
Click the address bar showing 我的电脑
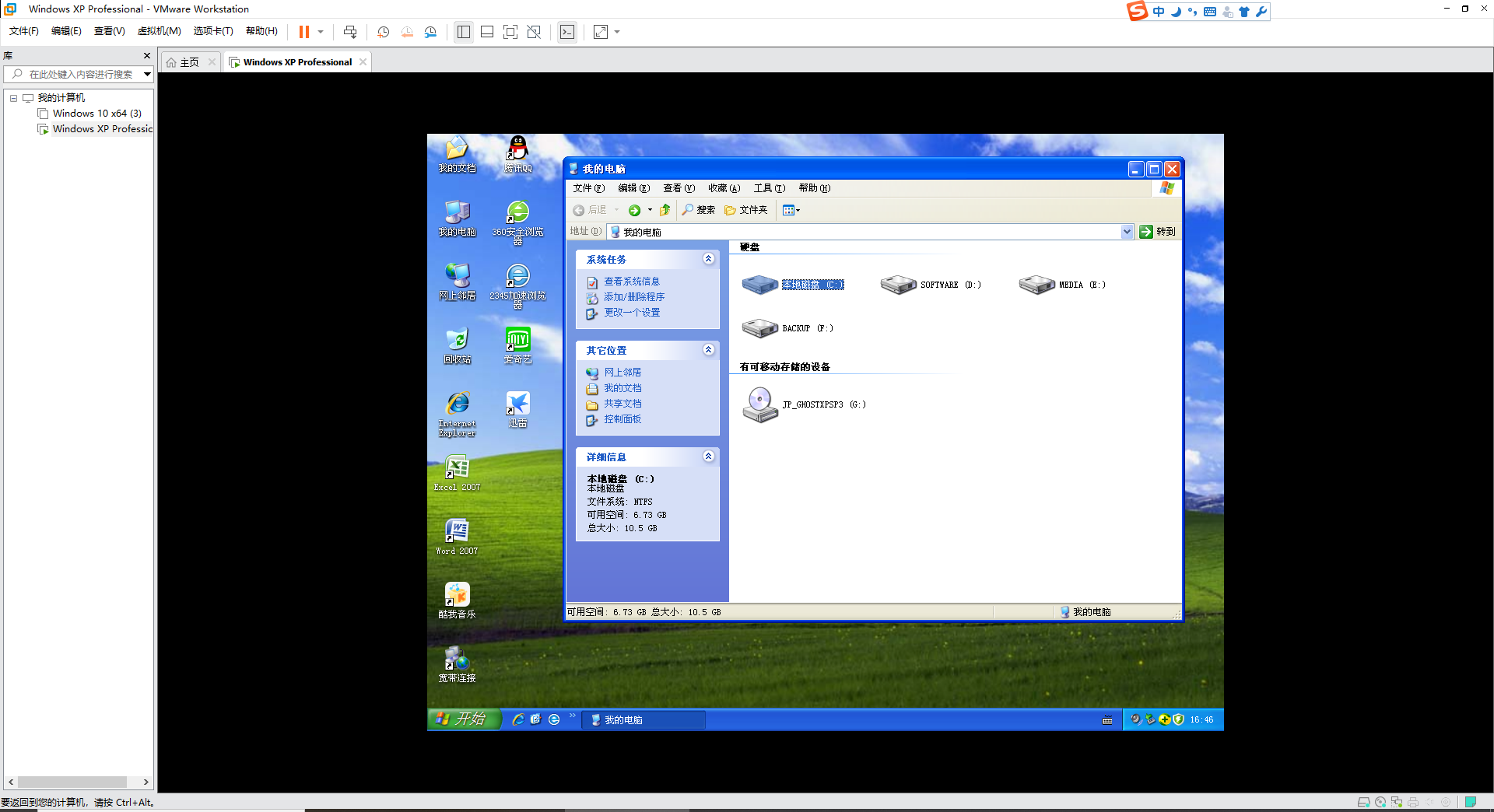pyautogui.click(x=864, y=232)
